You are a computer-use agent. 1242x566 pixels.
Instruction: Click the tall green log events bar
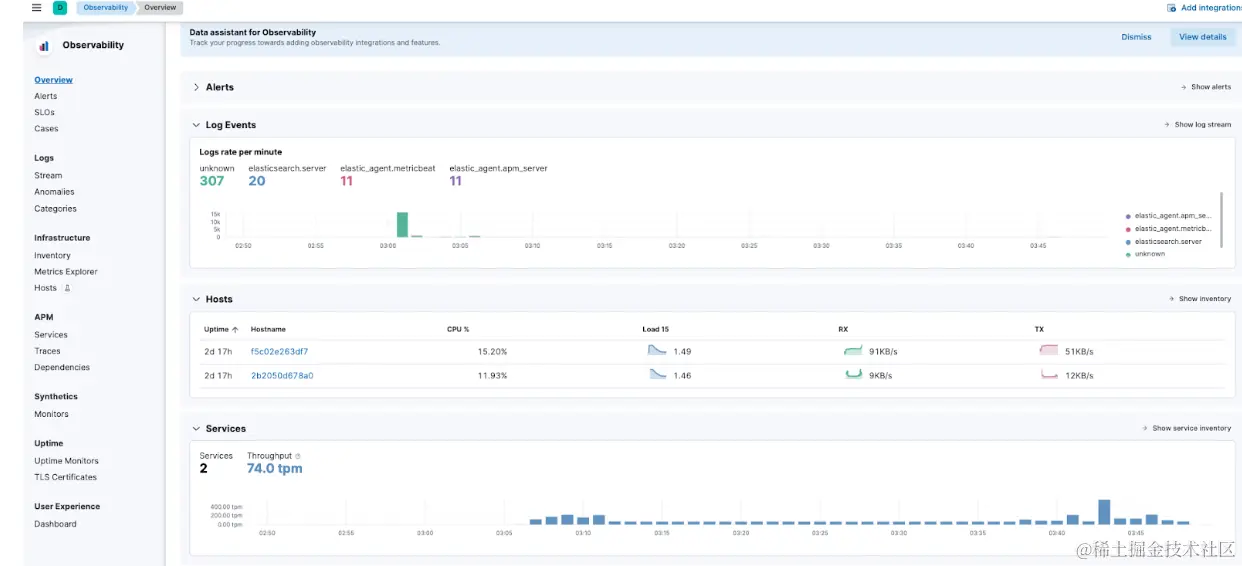402,224
